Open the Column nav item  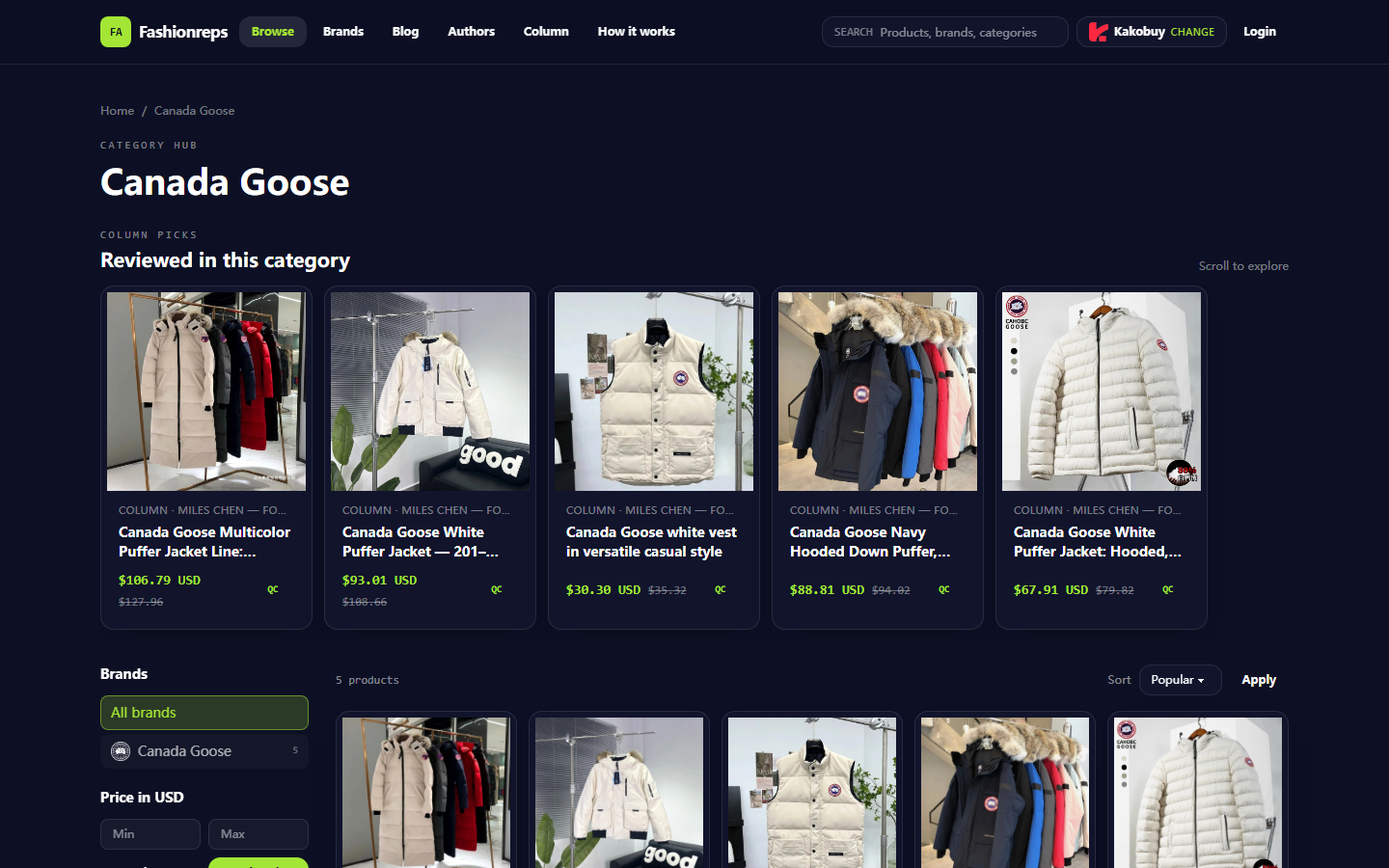546,32
